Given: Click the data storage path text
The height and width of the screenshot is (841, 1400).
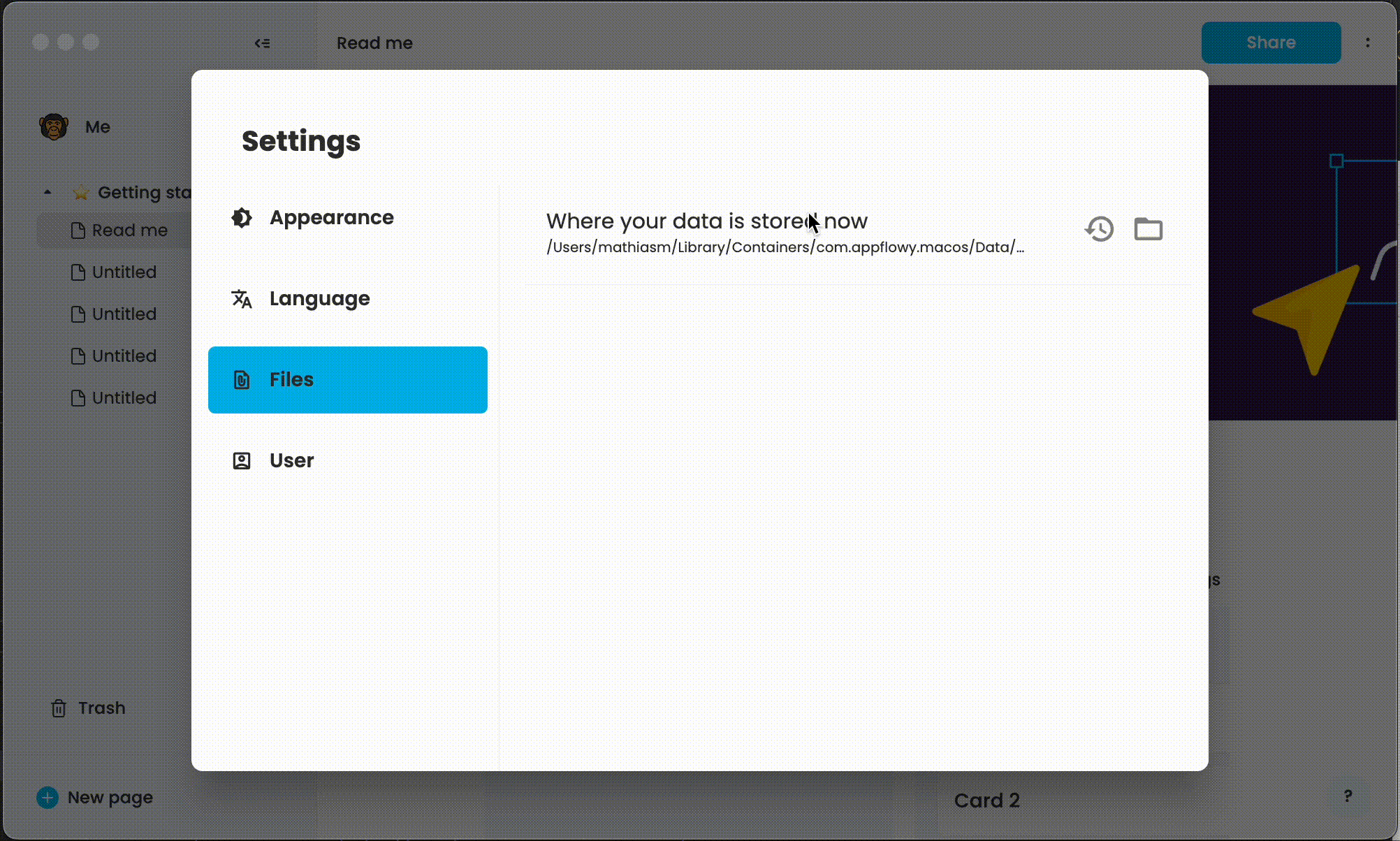Looking at the screenshot, I should [x=785, y=247].
